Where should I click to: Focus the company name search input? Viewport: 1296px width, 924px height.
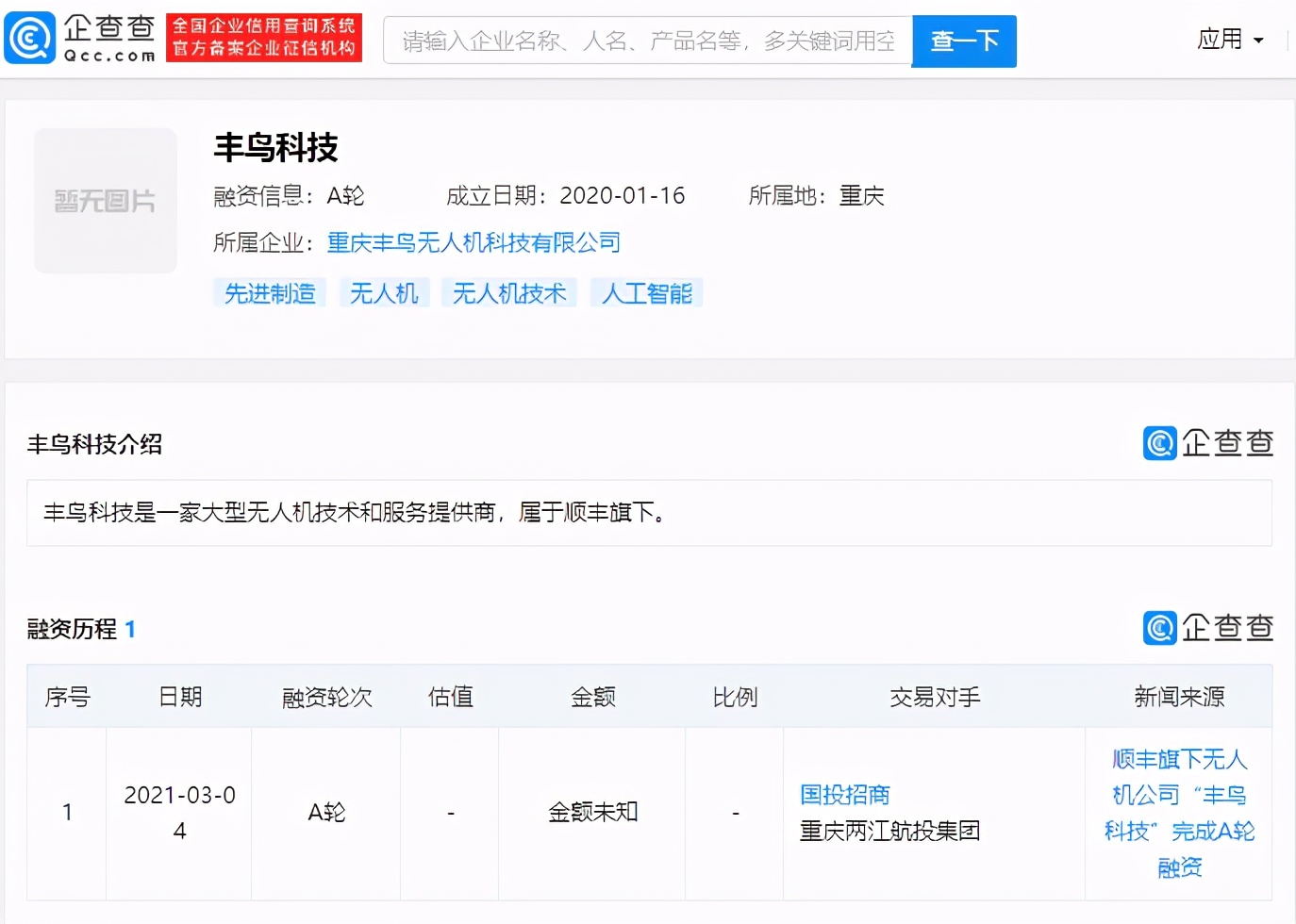coord(648,41)
